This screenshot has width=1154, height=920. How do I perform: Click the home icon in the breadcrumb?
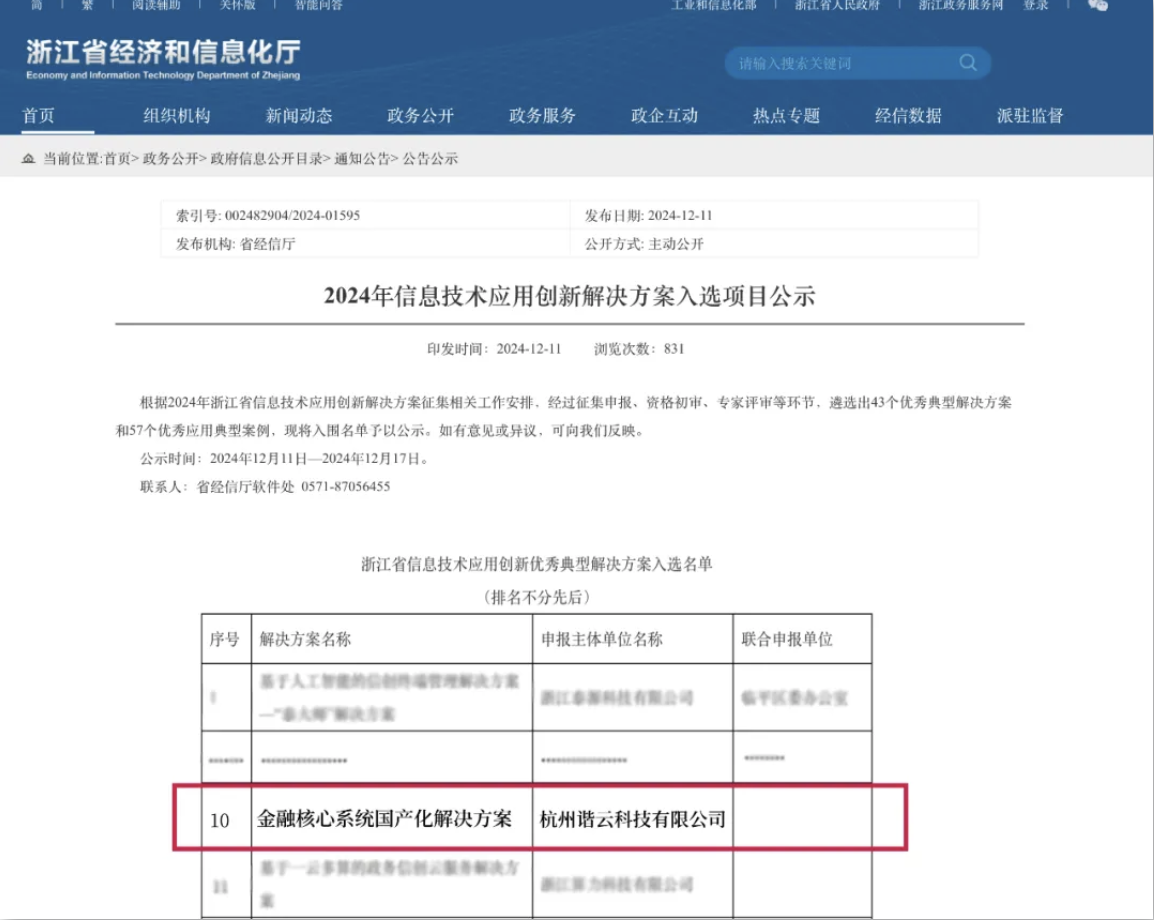(x=28, y=158)
